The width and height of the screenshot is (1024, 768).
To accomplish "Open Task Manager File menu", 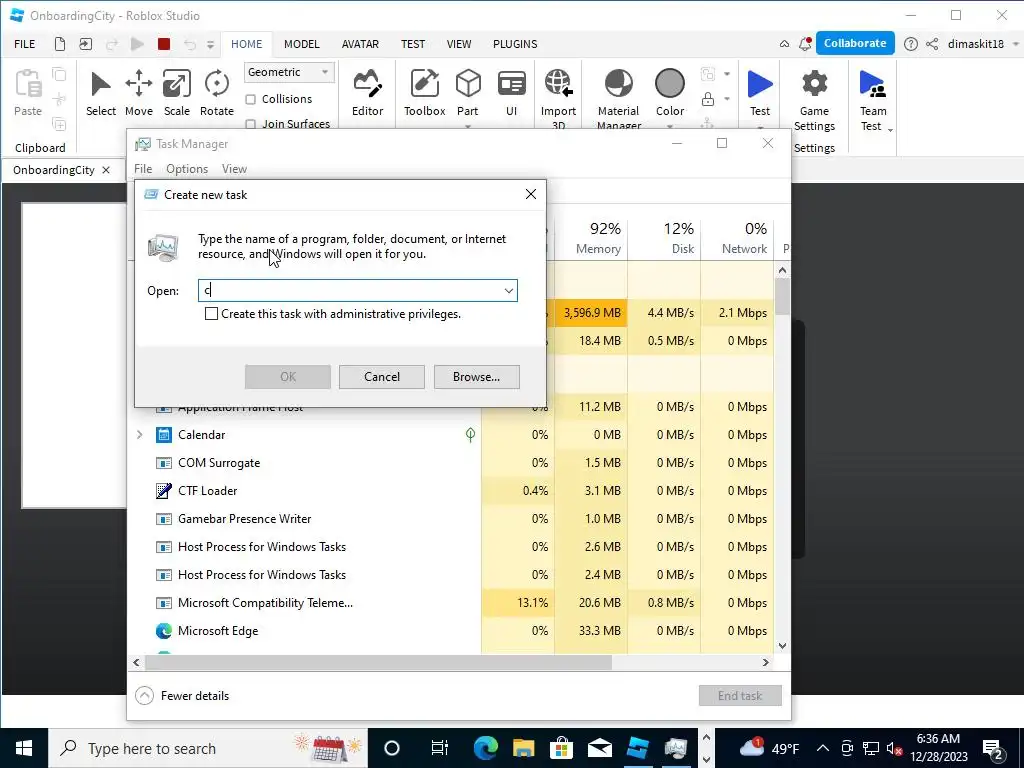I will pyautogui.click(x=143, y=168).
